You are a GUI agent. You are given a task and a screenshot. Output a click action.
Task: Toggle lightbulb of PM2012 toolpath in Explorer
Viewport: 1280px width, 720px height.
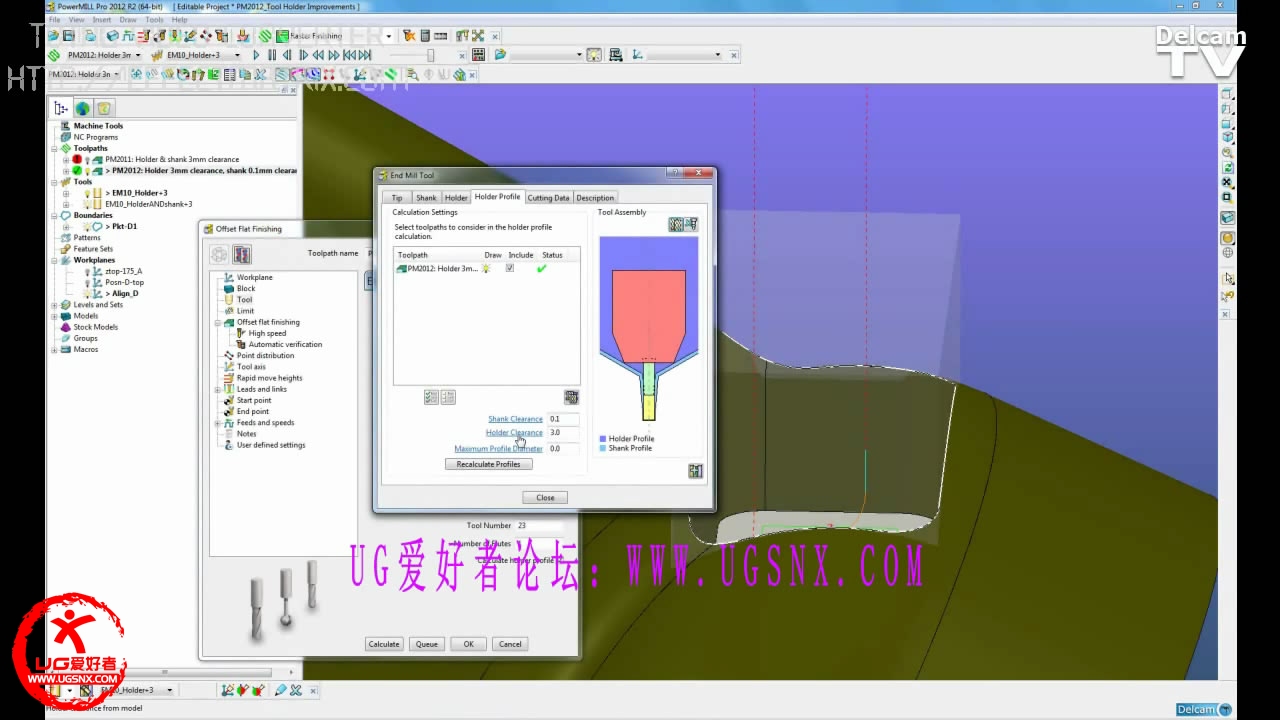pyautogui.click(x=87, y=170)
